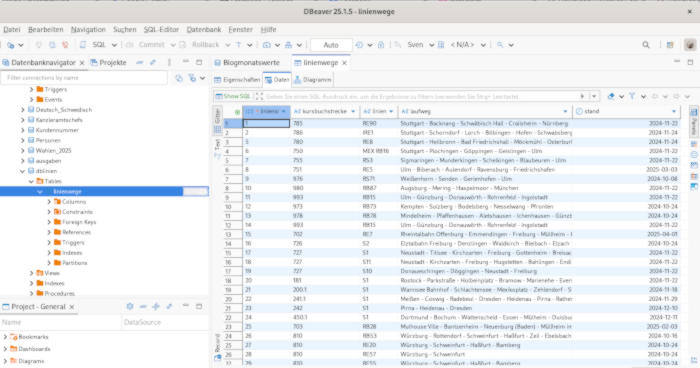The width and height of the screenshot is (700, 368).
Task: Select the References folder in tree
Action: [x=76, y=232]
